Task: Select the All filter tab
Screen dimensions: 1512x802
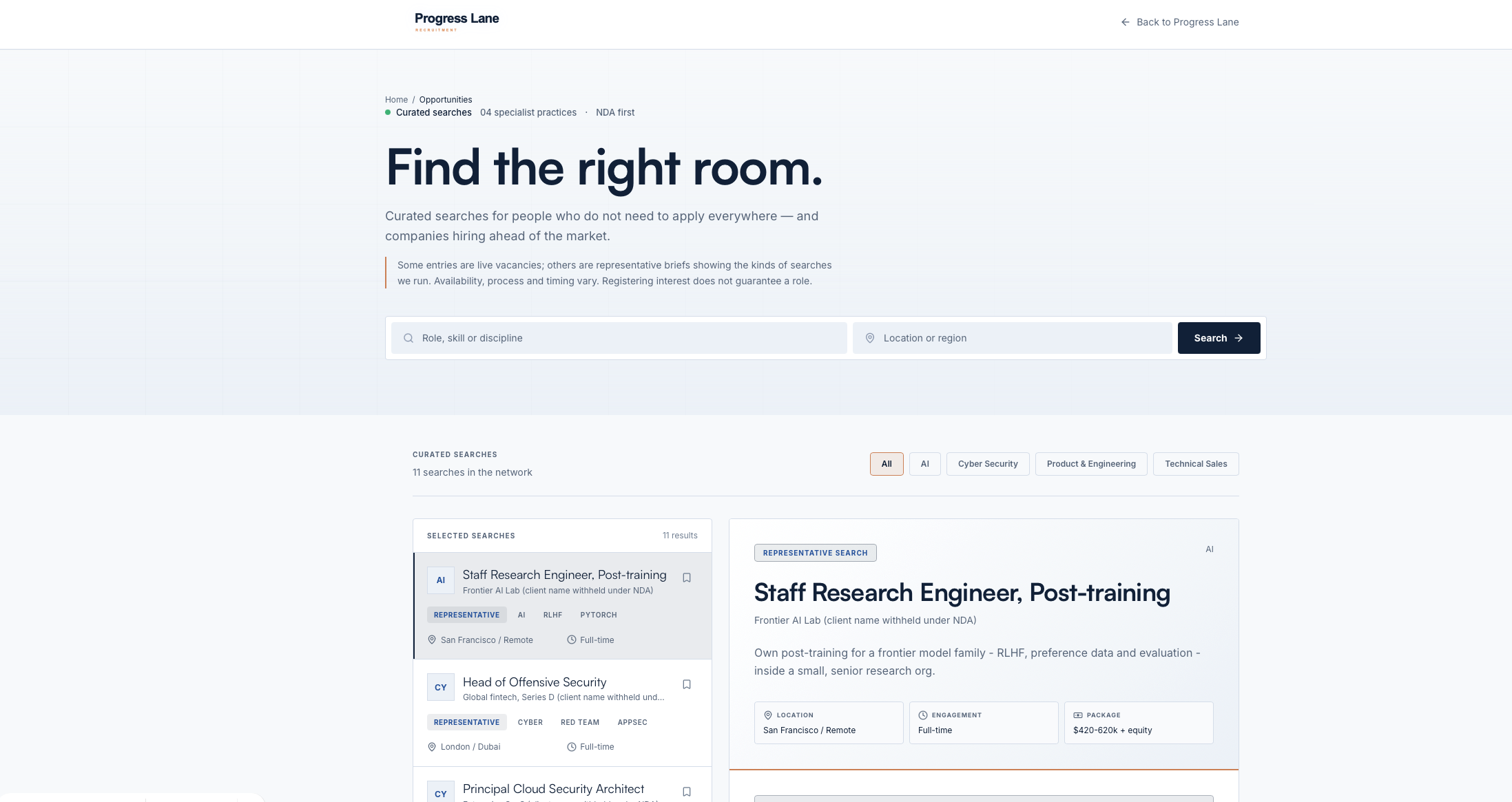Action: tap(887, 464)
